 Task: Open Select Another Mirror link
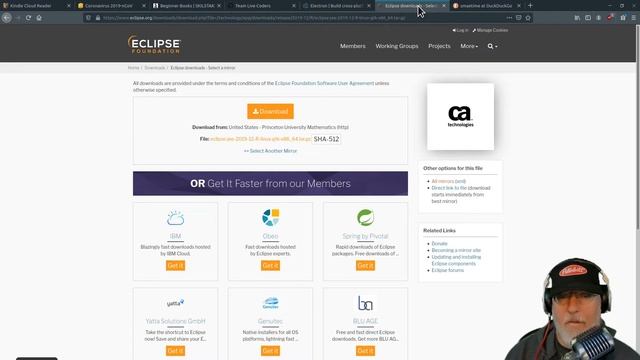[270, 151]
